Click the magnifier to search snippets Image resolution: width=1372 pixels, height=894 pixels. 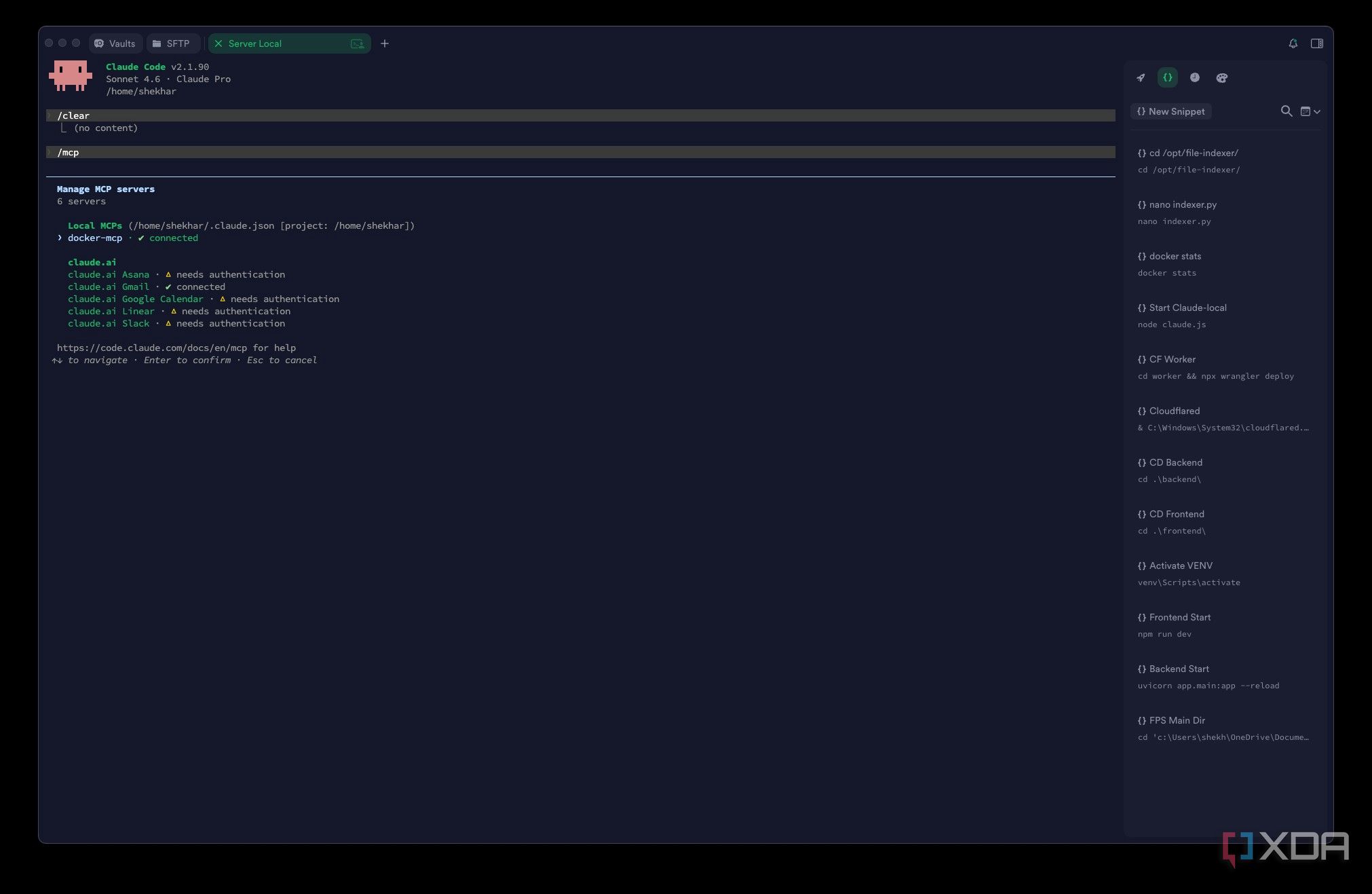tap(1286, 111)
